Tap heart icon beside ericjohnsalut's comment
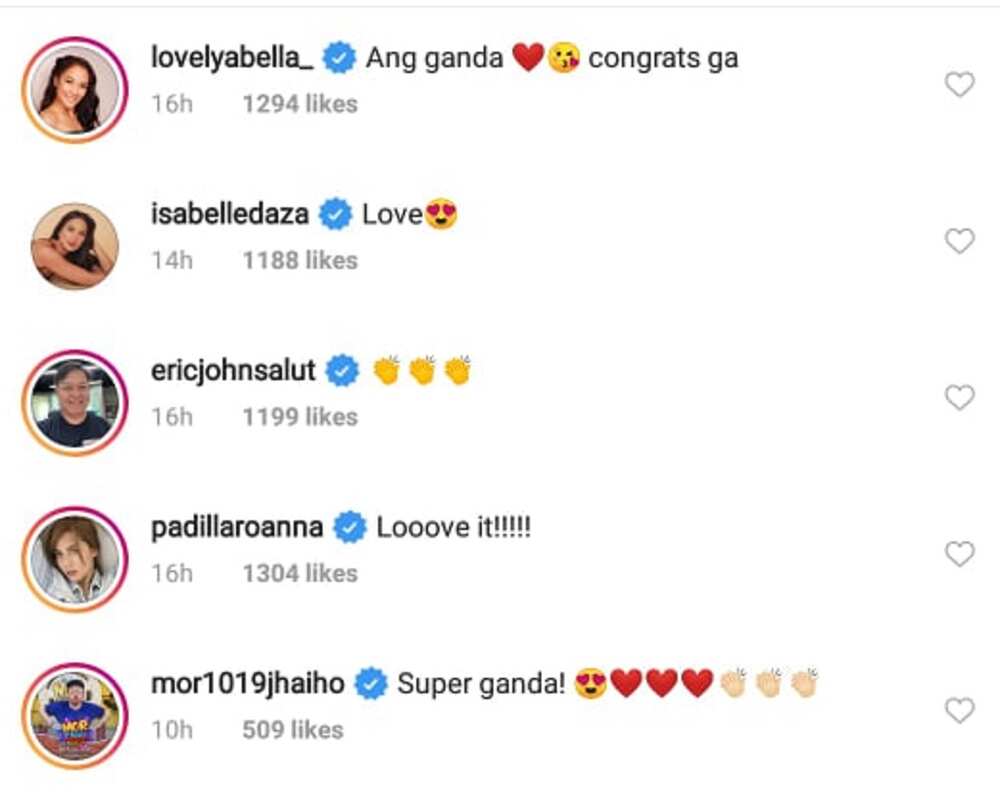 tap(959, 397)
